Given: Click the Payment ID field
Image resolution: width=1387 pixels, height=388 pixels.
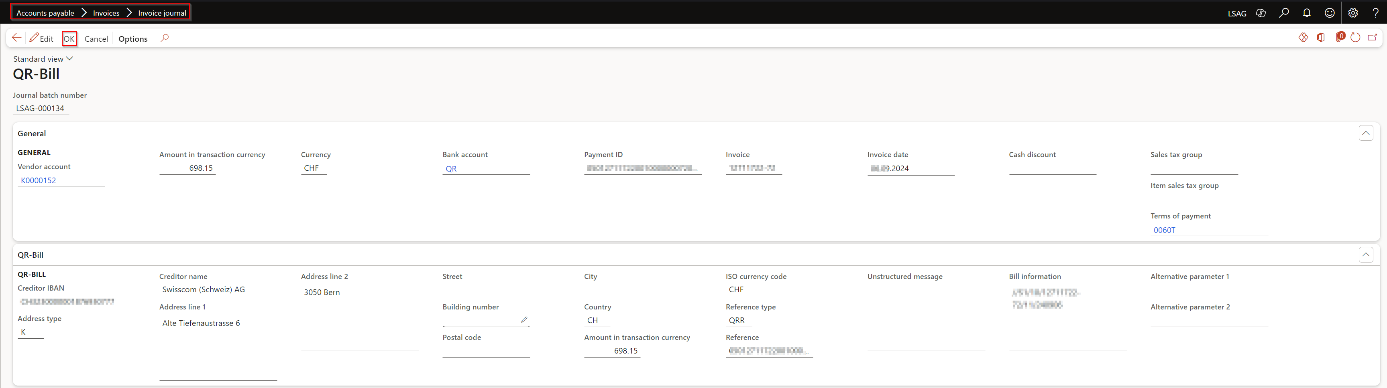Looking at the screenshot, I should (643, 169).
